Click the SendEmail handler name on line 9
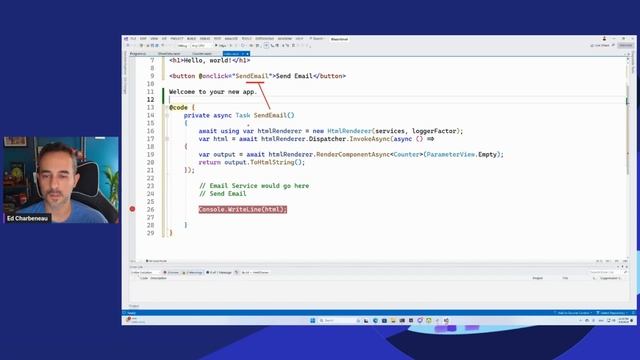Screen dimensions: 640x360 252,76
